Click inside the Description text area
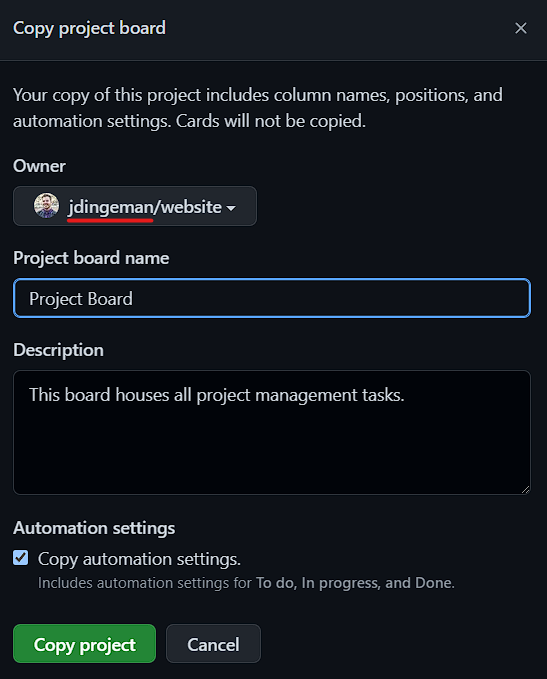 [272, 432]
